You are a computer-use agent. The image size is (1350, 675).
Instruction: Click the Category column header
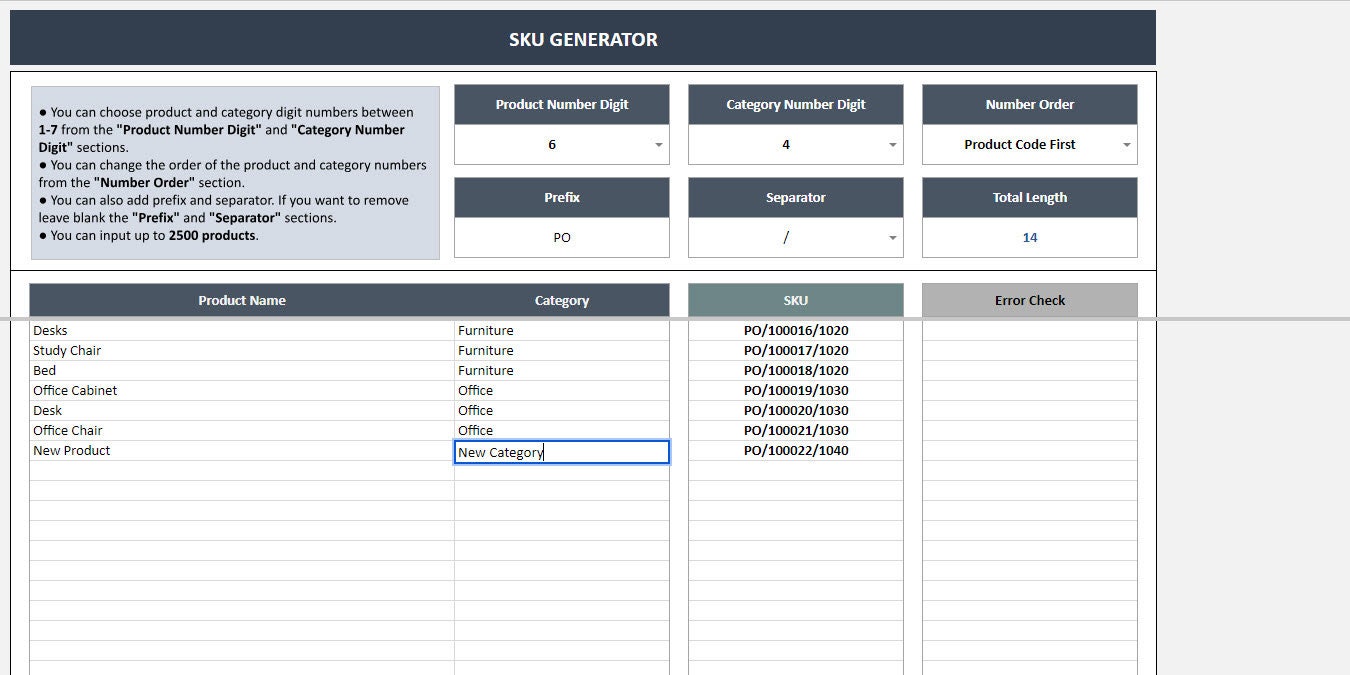tap(562, 300)
